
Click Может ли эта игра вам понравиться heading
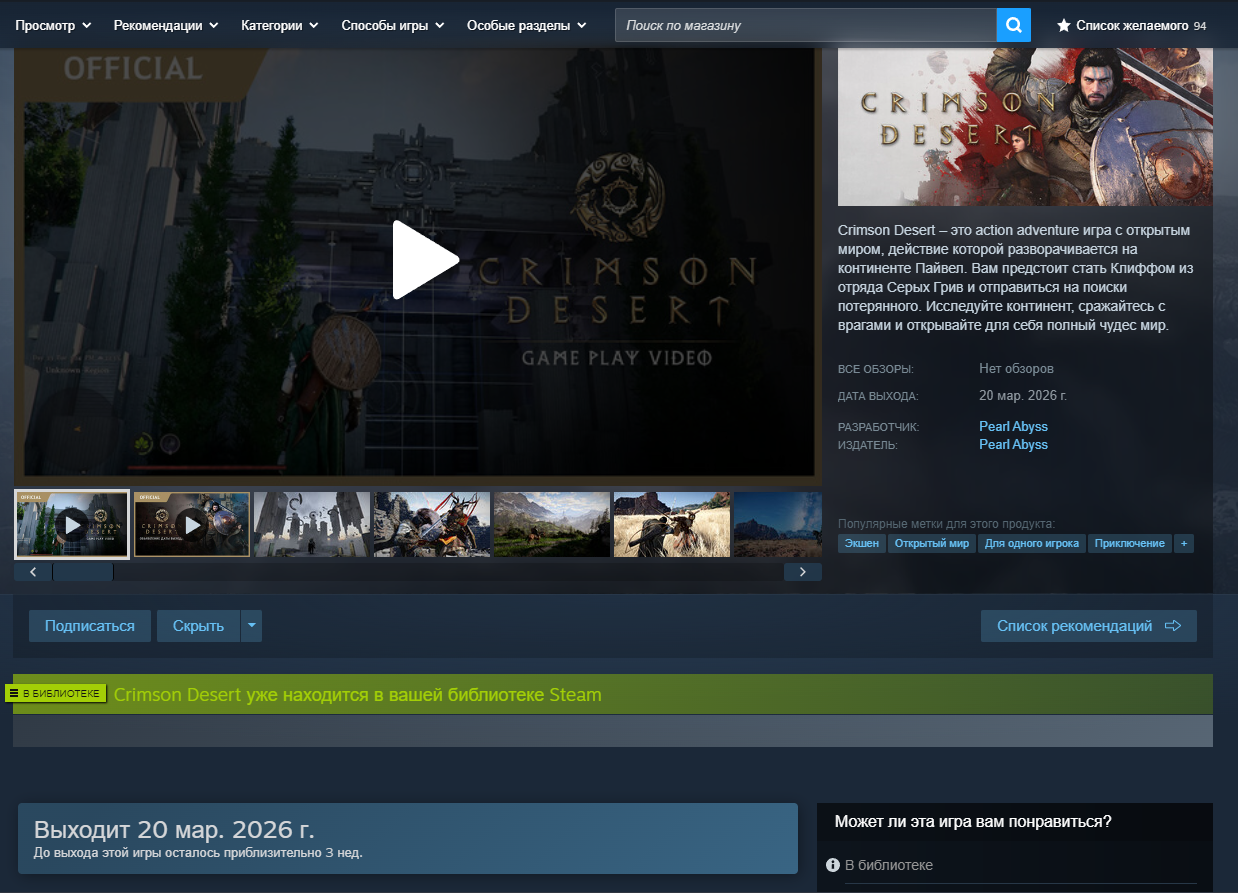(x=973, y=822)
